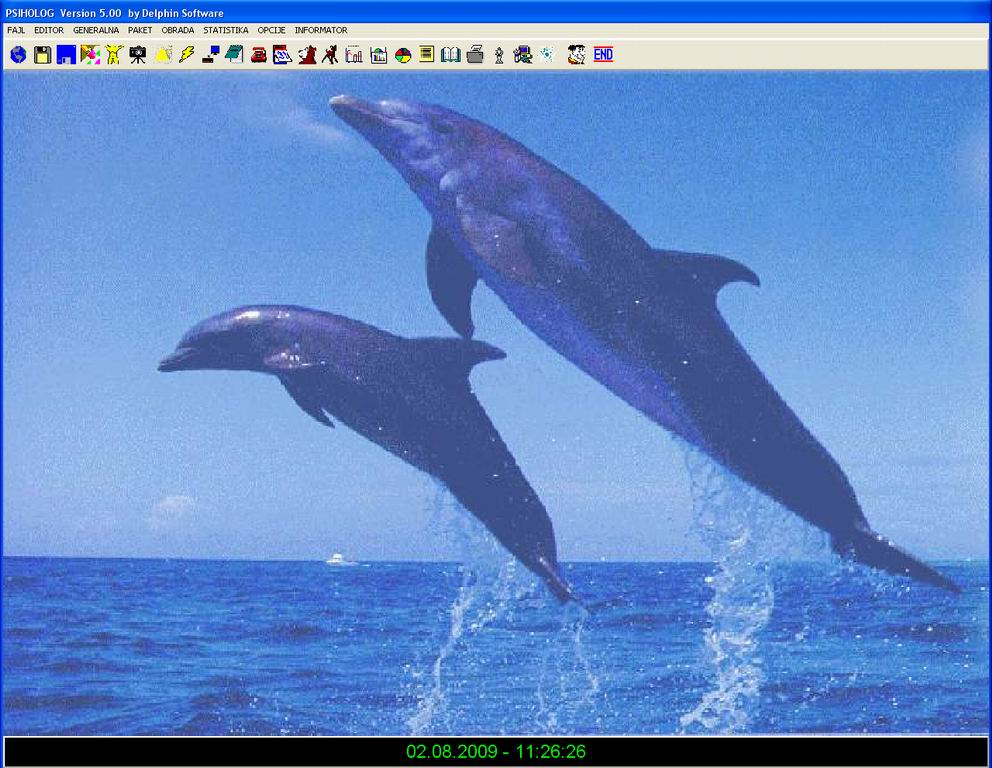Click the cartoon character face icon
Image resolution: width=992 pixels, height=768 pixels.
576,55
